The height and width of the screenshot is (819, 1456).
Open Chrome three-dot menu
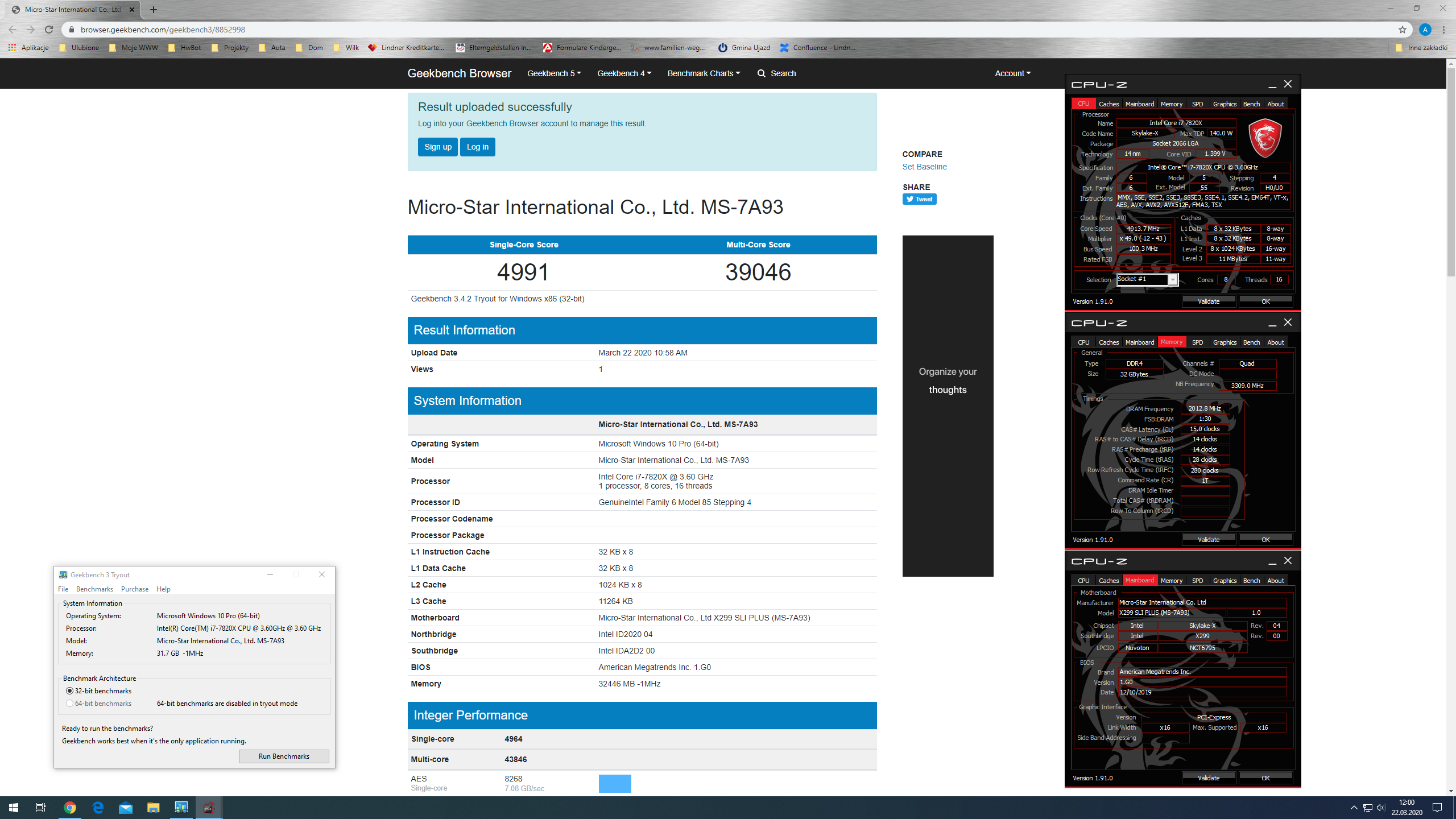click(1444, 30)
